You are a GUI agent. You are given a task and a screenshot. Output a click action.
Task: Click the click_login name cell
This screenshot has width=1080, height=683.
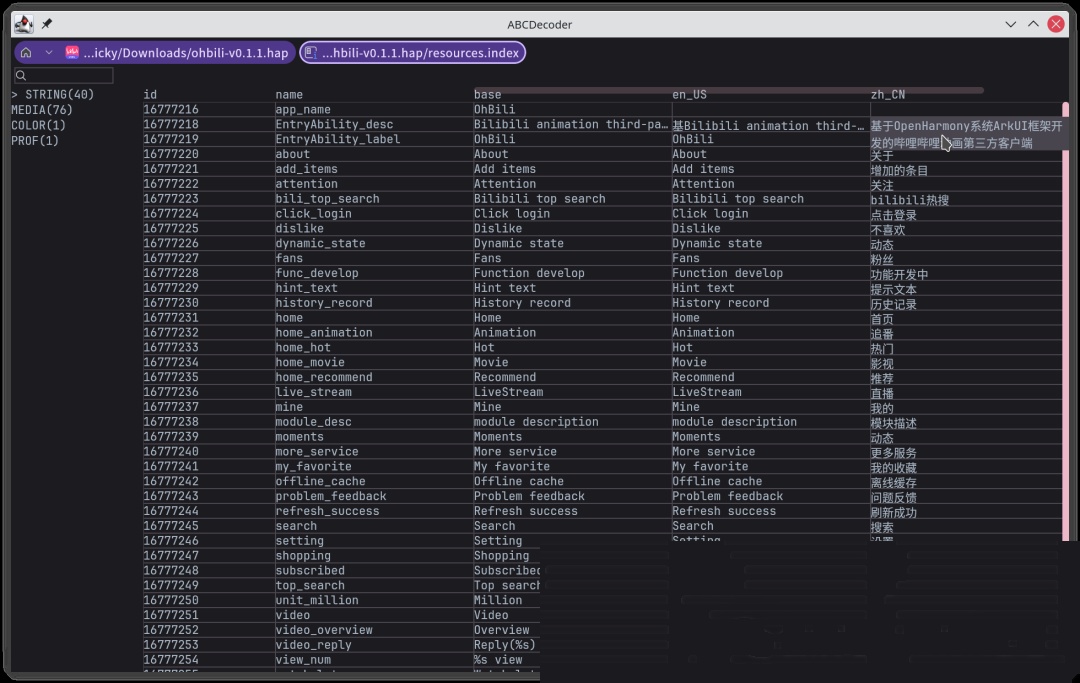coord(313,213)
